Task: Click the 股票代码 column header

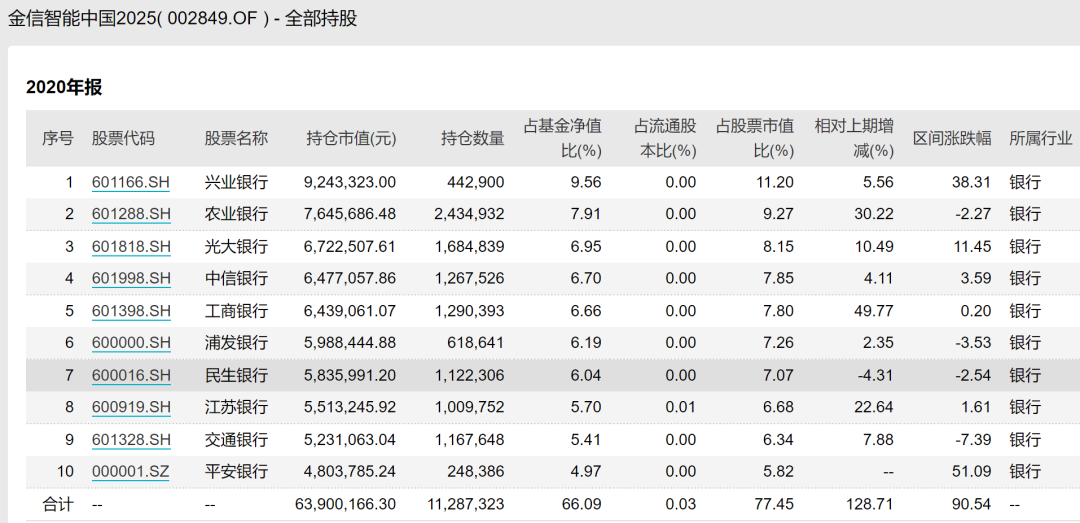Action: 123,139
